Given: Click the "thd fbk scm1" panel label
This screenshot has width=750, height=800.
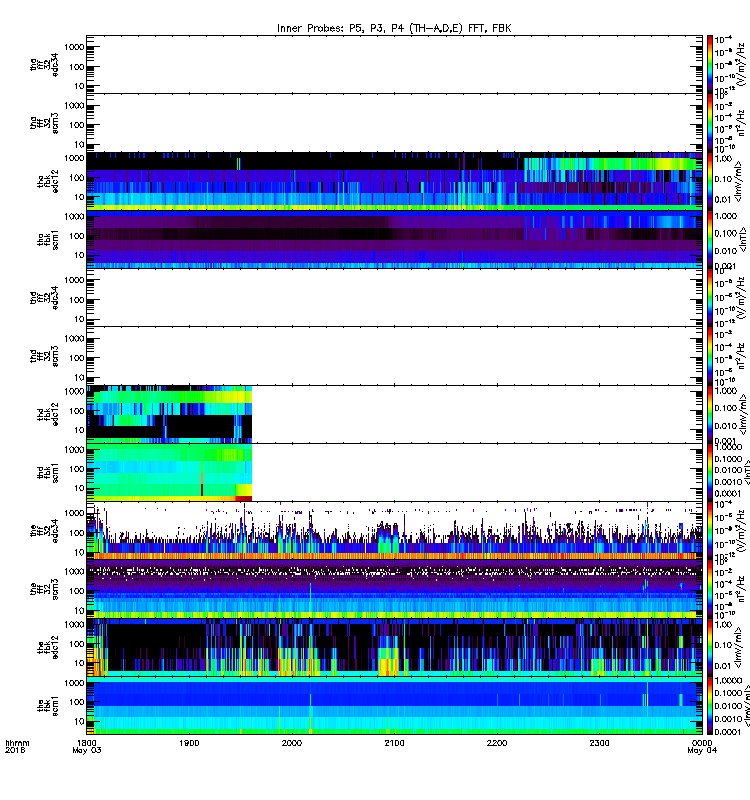Looking at the screenshot, I should coord(48,472).
